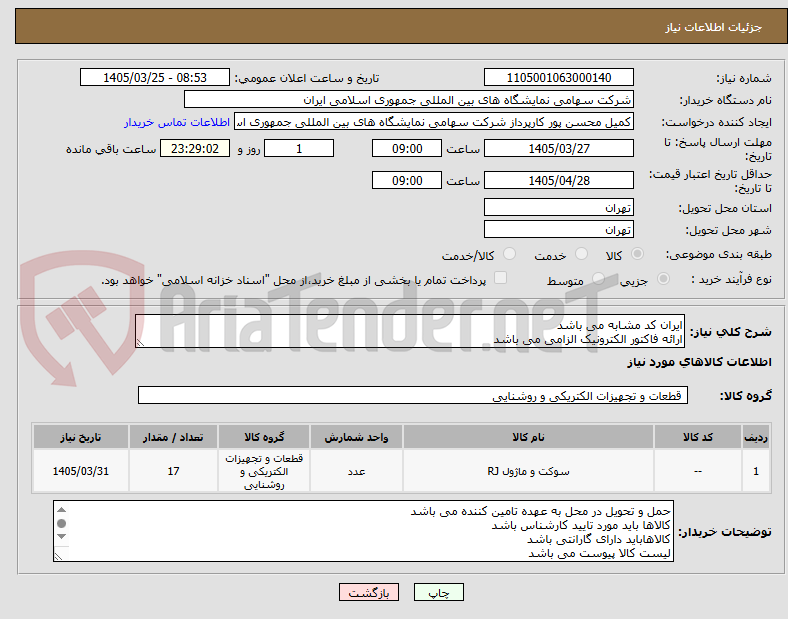
Task: Click تاریخ نیاز column header
Action: tap(81, 437)
